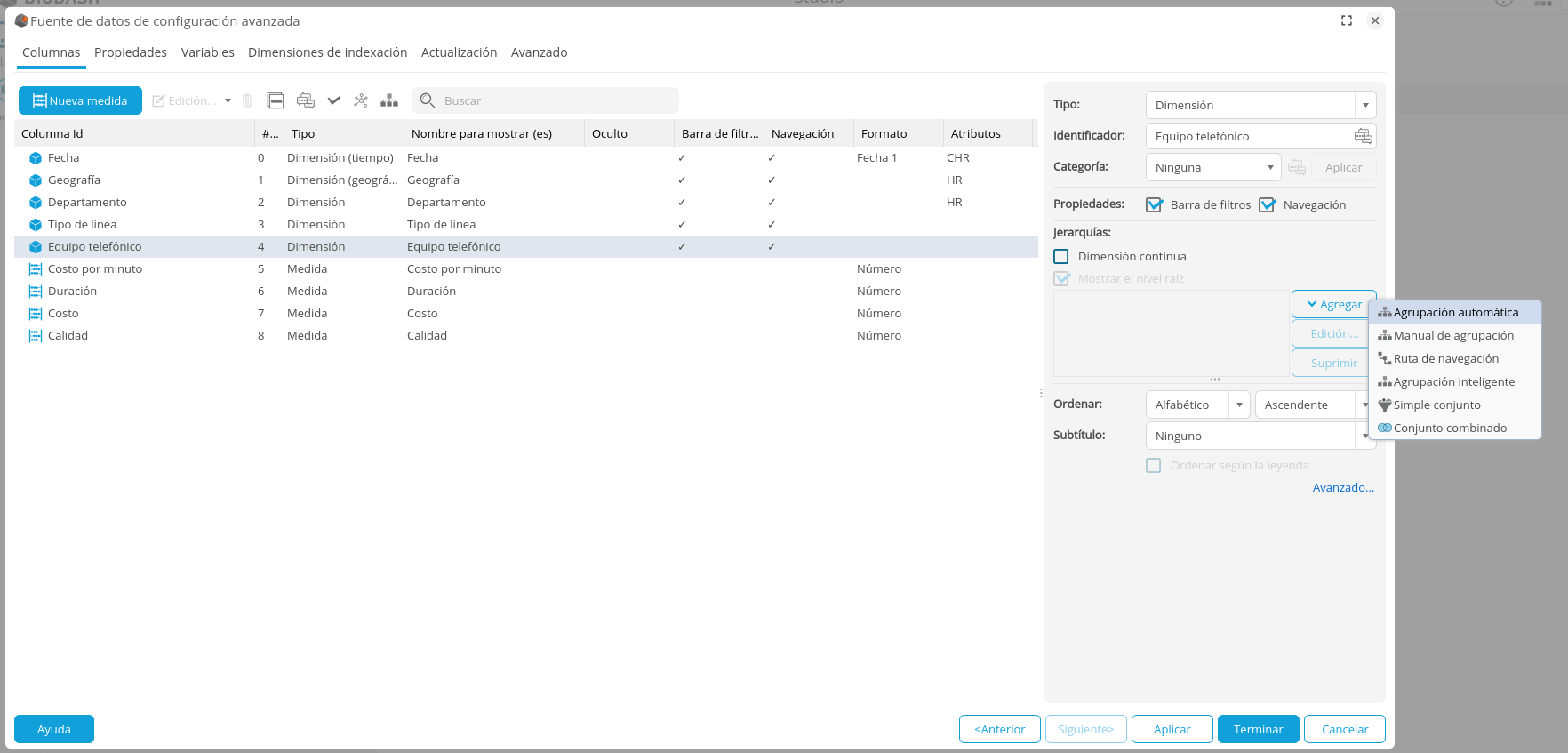This screenshot has height=753, width=1568.
Task: Toggle the Navegación property checkbox
Action: (x=1268, y=205)
